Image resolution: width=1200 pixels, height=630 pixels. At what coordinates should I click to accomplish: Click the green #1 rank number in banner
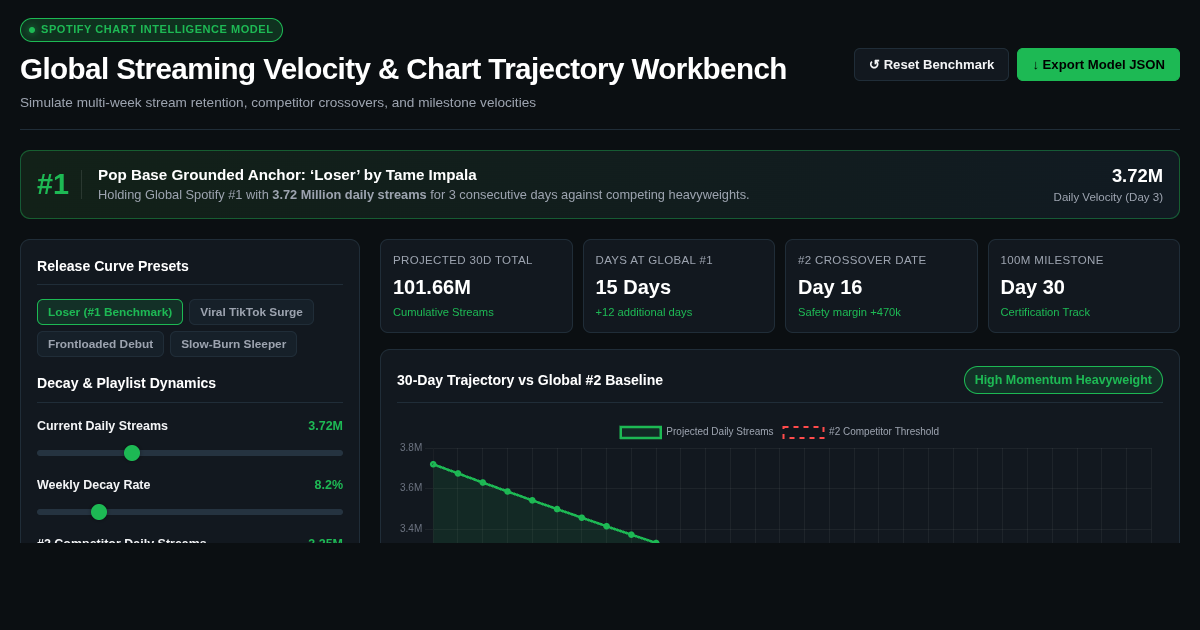(x=53, y=184)
